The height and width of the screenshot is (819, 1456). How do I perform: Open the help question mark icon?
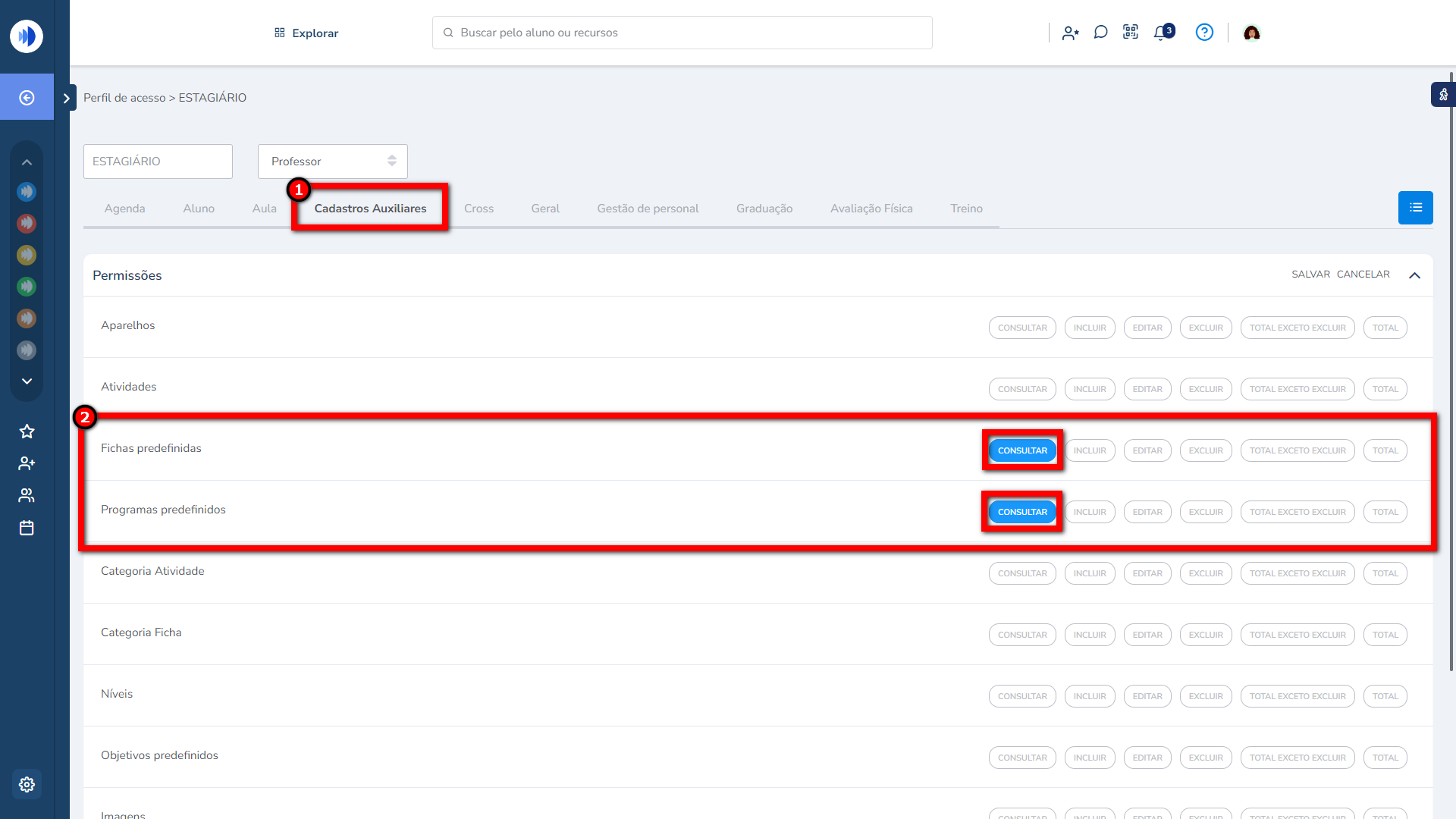(1204, 33)
